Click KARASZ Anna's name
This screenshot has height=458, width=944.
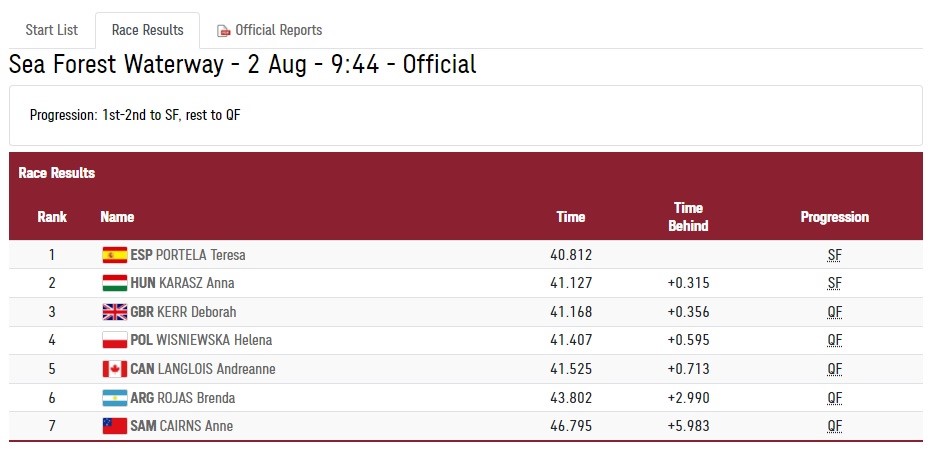point(196,283)
